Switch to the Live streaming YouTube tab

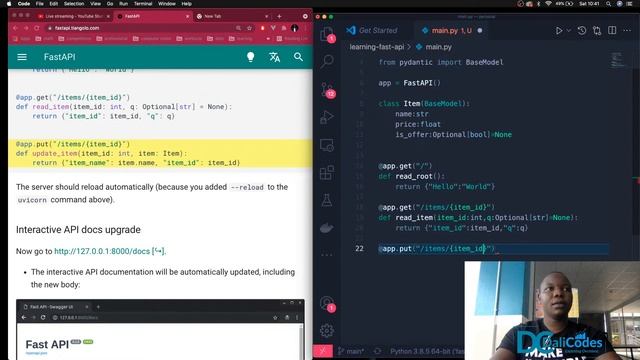click(73, 16)
